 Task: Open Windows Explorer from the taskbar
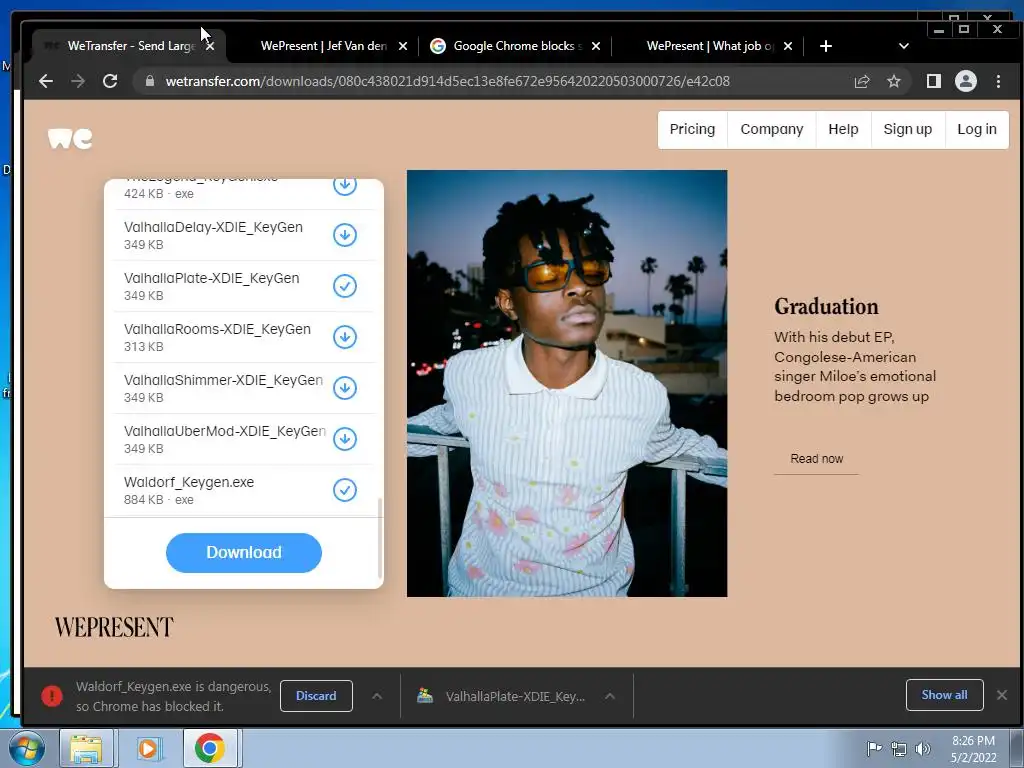(86, 748)
